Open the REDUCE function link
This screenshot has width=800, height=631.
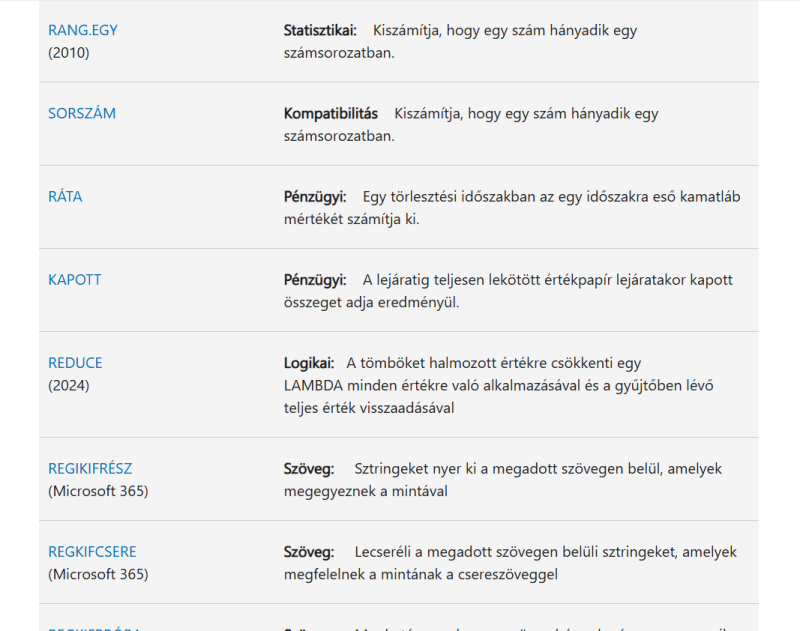click(75, 363)
